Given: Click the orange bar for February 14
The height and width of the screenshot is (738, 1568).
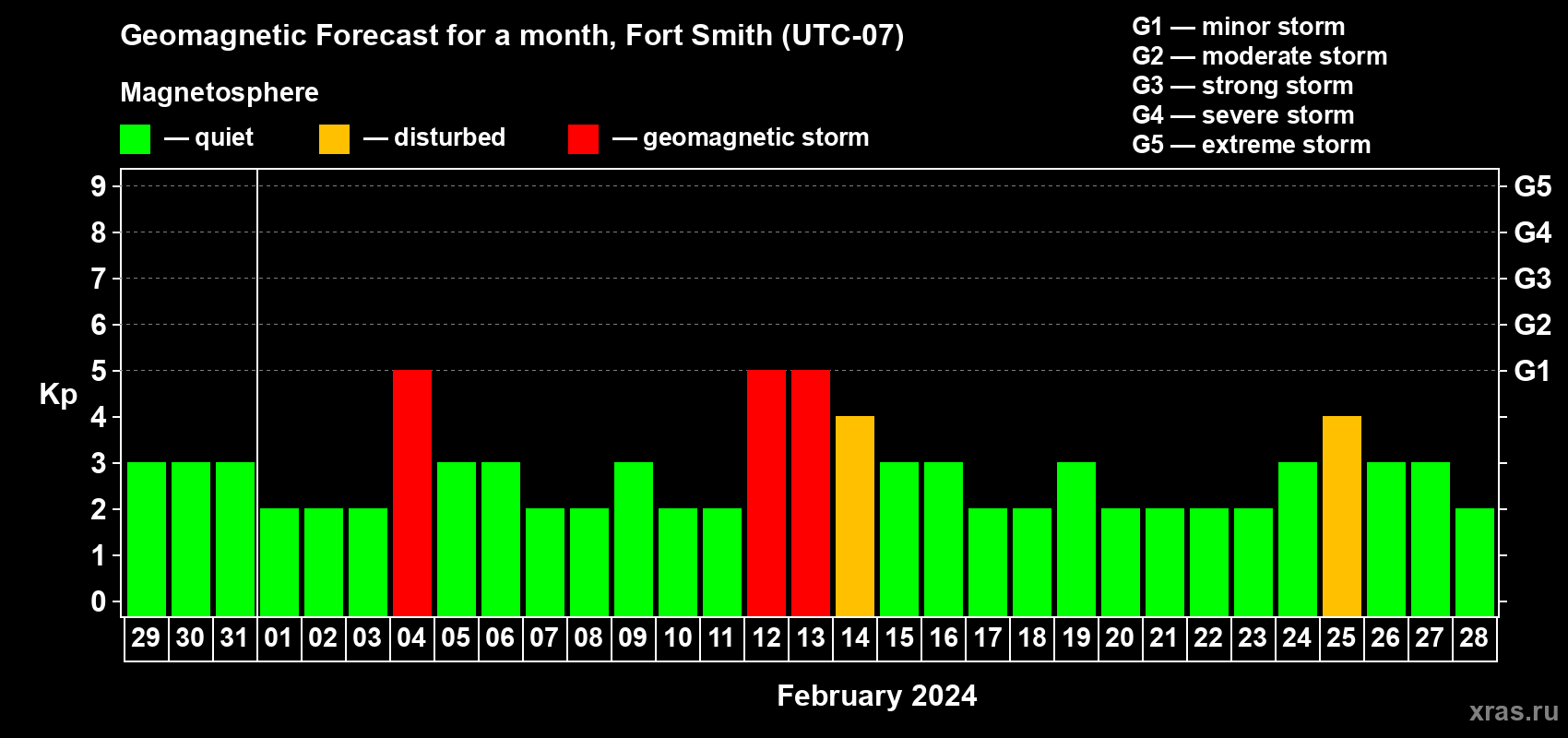Looking at the screenshot, I should pos(855,516).
